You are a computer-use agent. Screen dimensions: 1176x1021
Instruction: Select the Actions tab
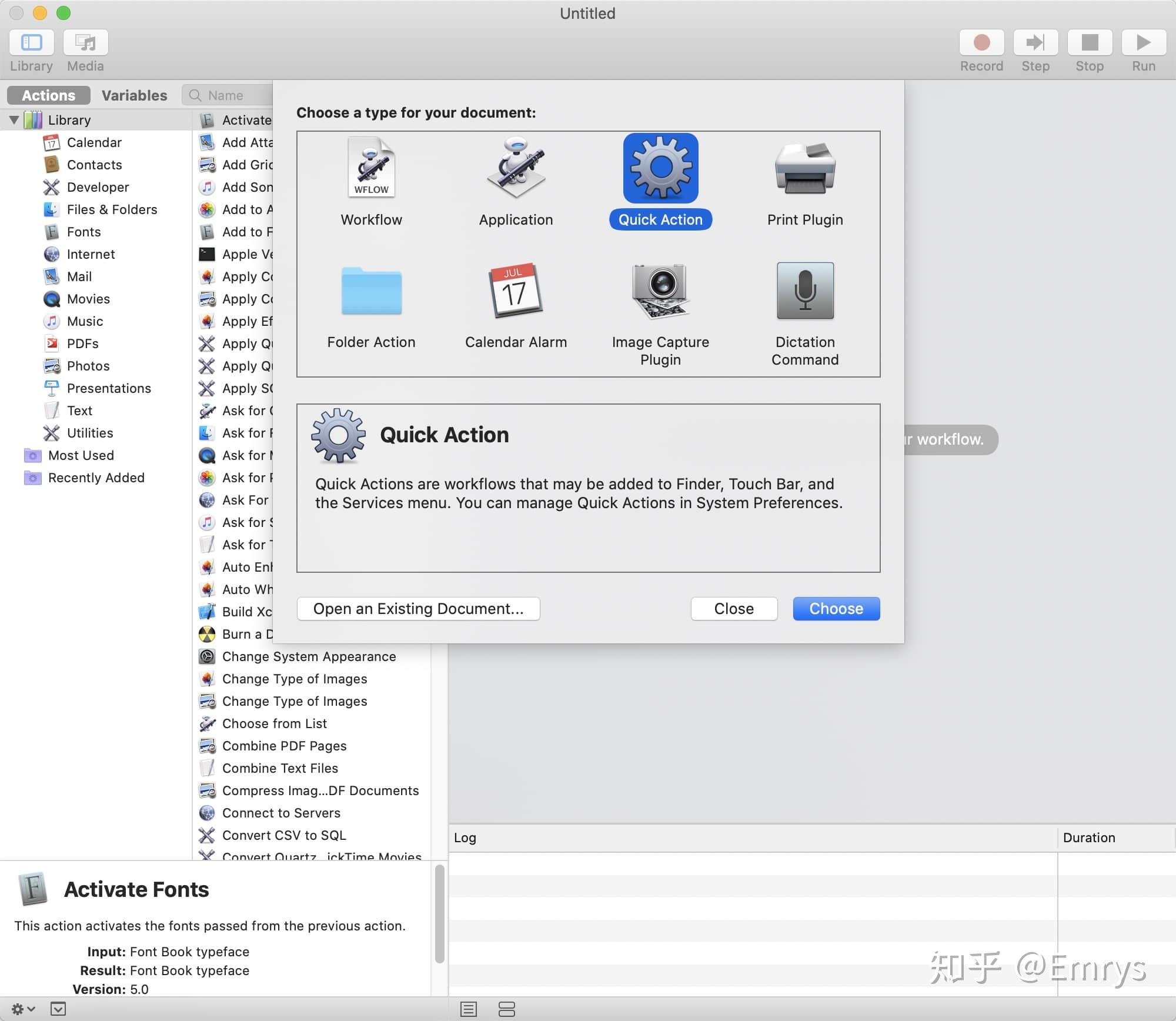(x=48, y=95)
